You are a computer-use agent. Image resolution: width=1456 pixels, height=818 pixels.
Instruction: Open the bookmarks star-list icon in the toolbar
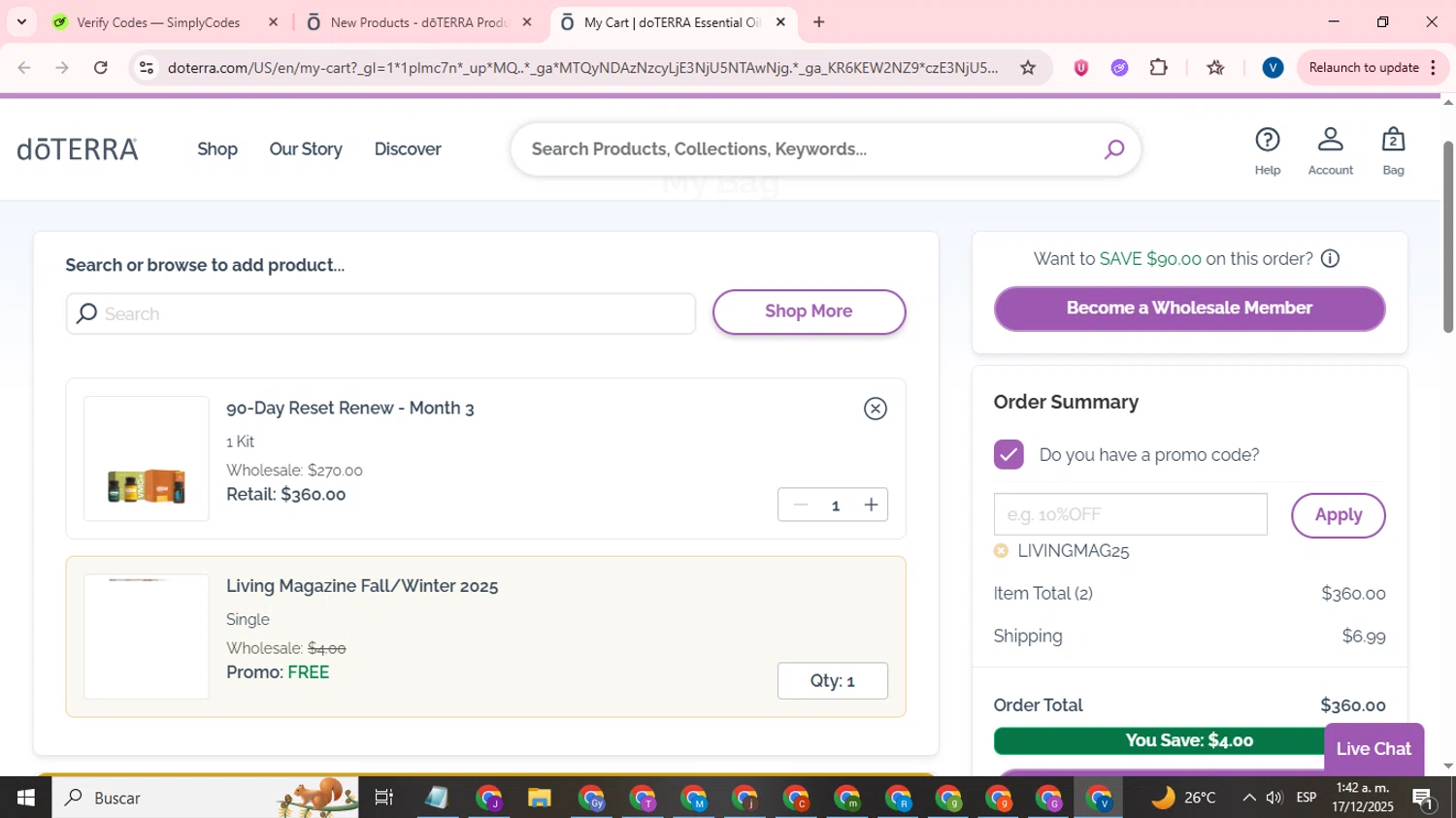[x=1215, y=68]
